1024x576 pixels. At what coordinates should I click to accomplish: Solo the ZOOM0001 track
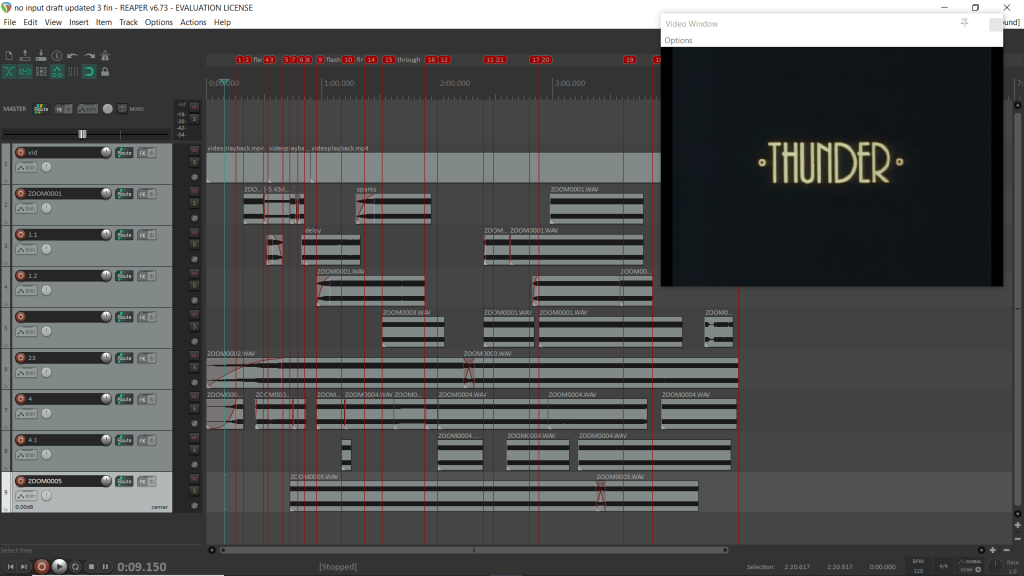pyautogui.click(x=194, y=203)
